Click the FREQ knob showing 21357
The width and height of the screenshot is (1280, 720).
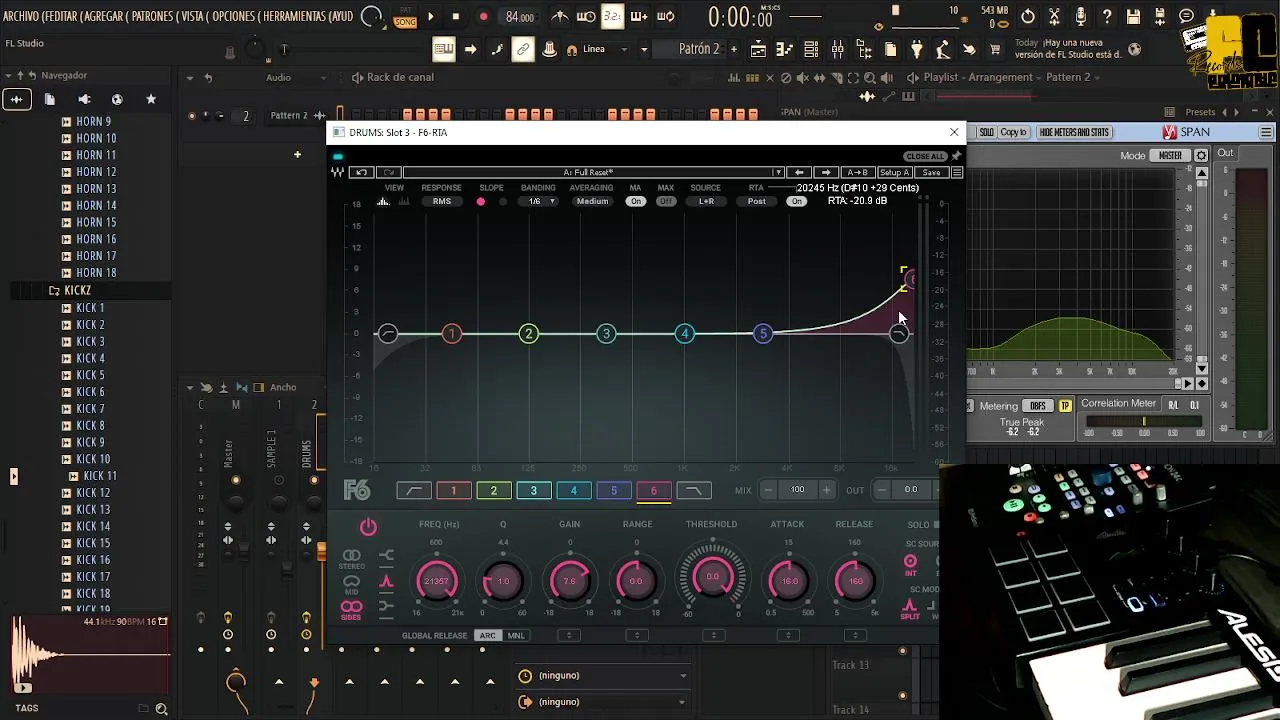(437, 580)
